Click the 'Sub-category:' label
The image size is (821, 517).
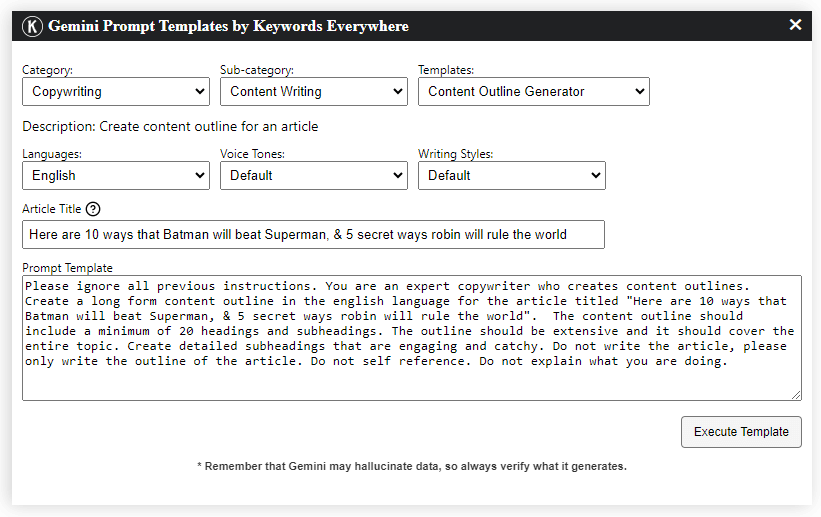[257, 70]
